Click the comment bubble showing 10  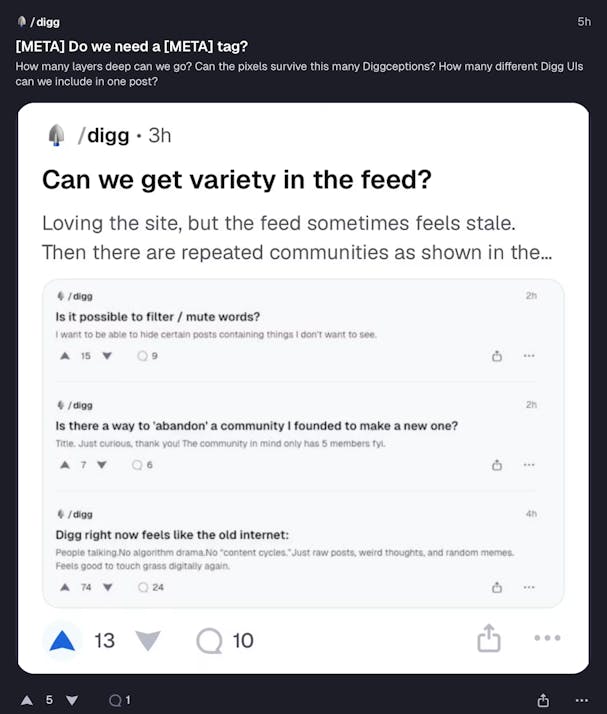(209, 640)
